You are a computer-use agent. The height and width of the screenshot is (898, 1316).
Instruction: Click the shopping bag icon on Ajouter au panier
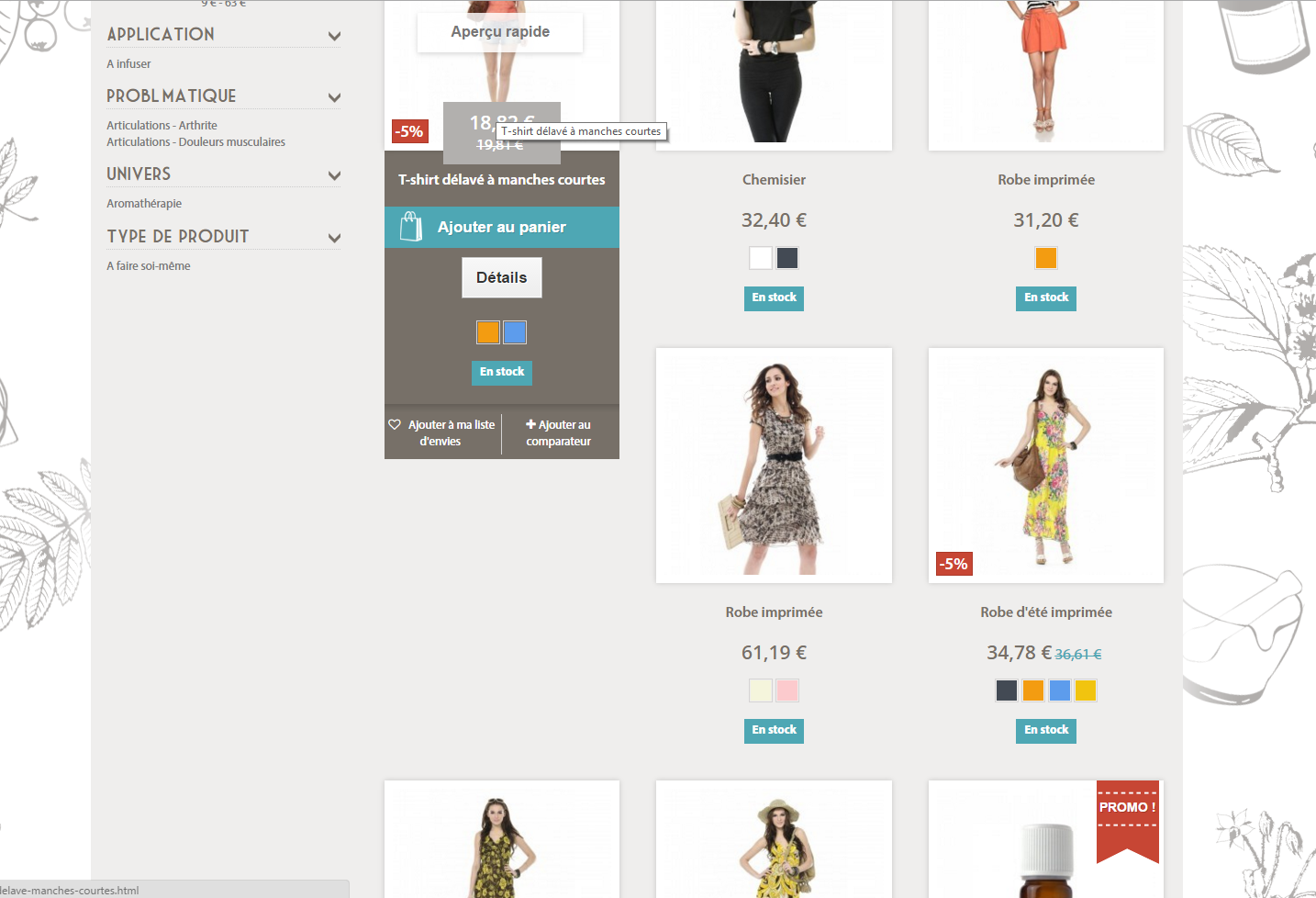[x=411, y=227]
